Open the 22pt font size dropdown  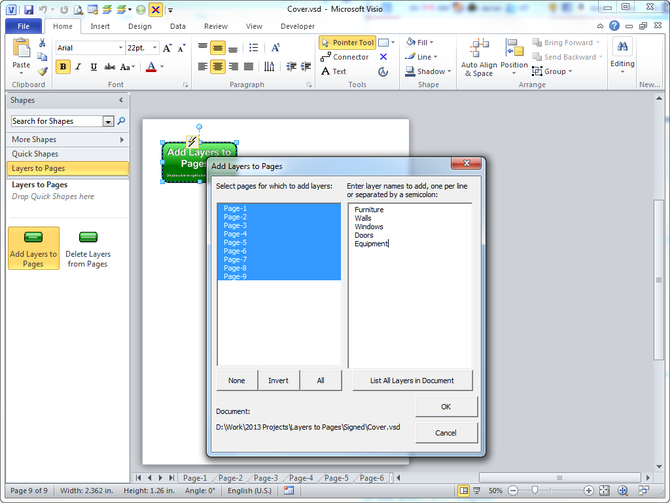pyautogui.click(x=155, y=48)
